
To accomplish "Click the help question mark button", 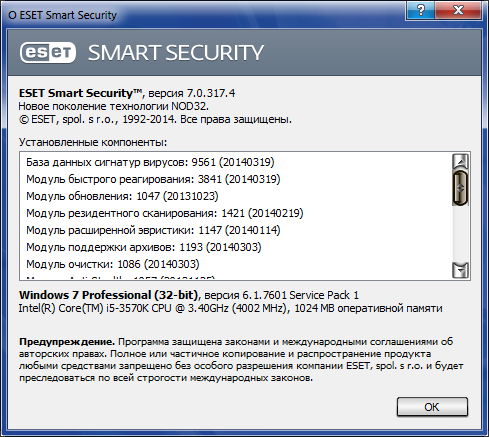I will pos(421,10).
